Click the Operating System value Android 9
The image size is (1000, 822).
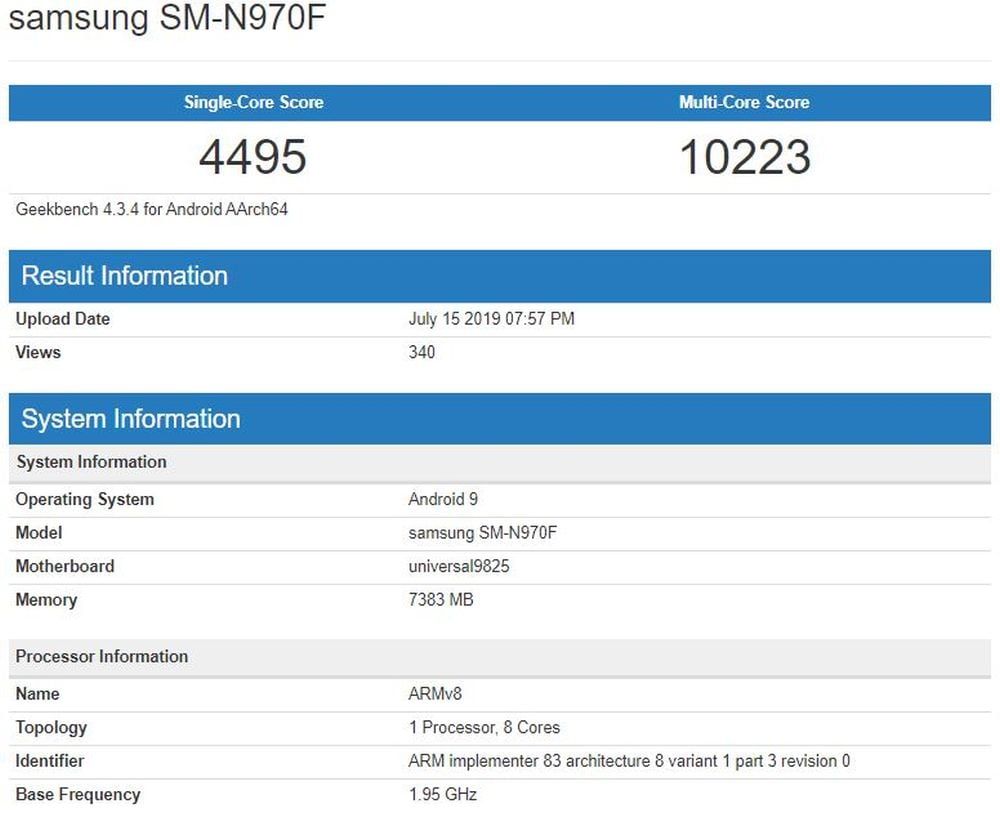[x=443, y=499]
